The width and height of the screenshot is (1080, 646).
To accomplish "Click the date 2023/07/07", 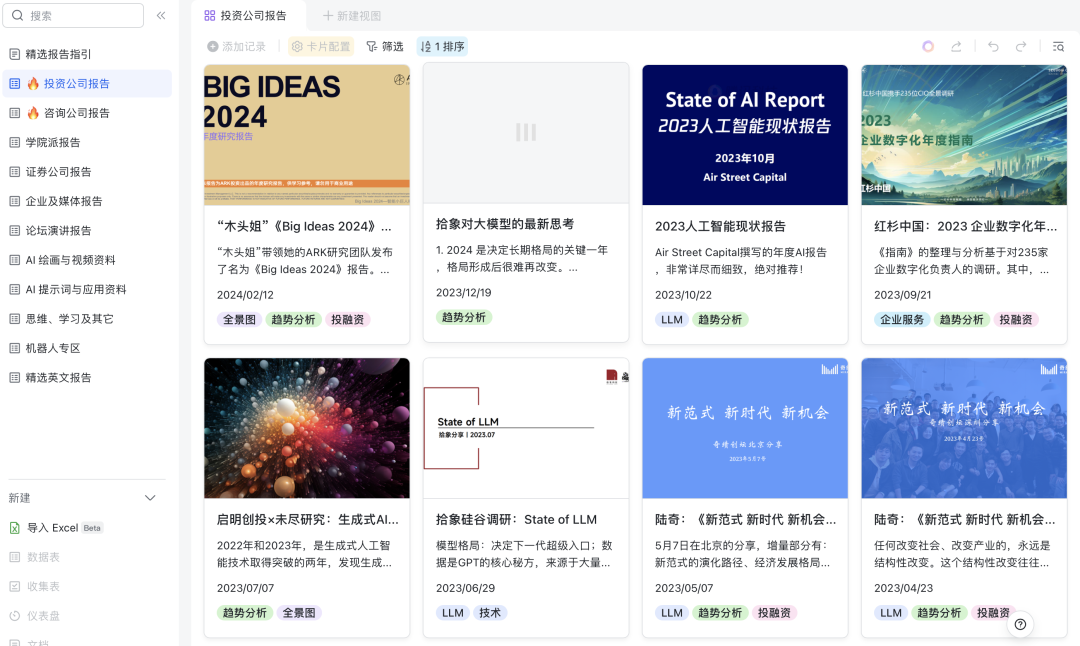I will point(245,588).
